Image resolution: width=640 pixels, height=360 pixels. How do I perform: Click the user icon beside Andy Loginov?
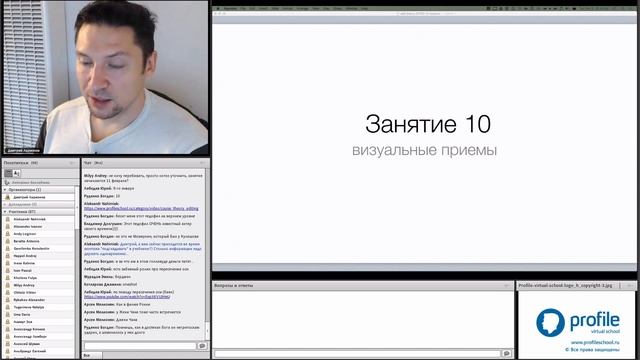[7, 234]
